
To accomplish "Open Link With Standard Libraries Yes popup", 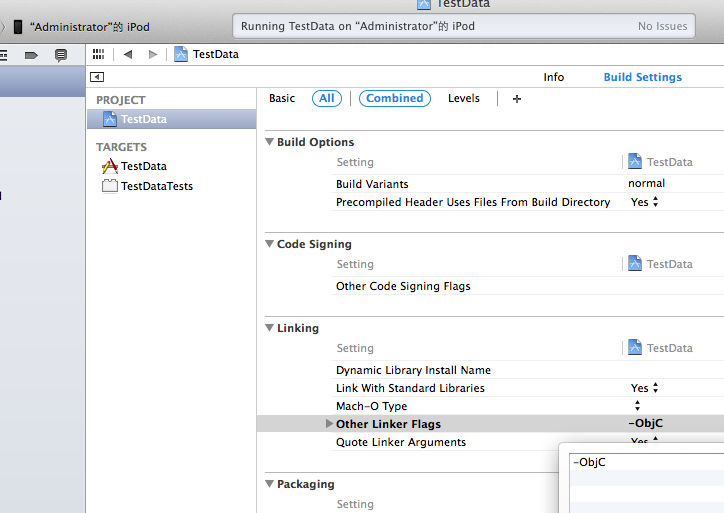I will pyautogui.click(x=645, y=388).
